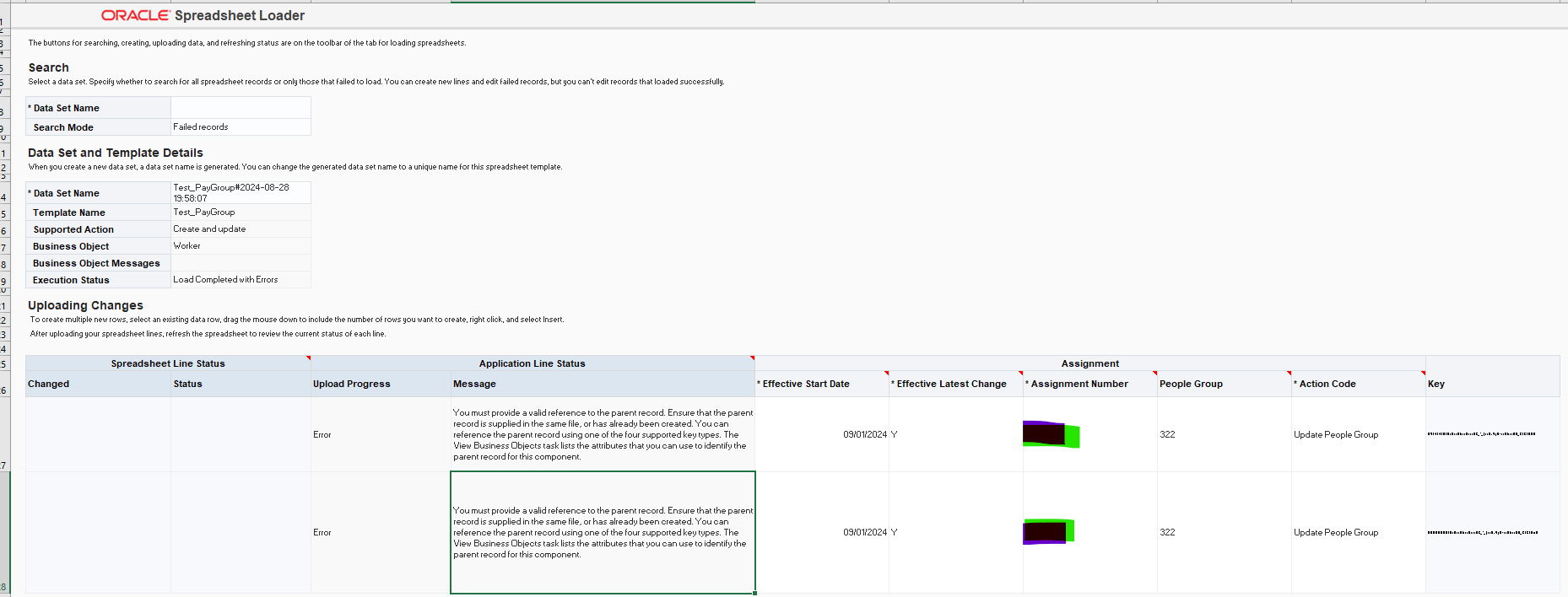Screen dimensions: 1568x597
Task: Select the Execution Status cell Load Completed with Errors
Action: coord(241,280)
